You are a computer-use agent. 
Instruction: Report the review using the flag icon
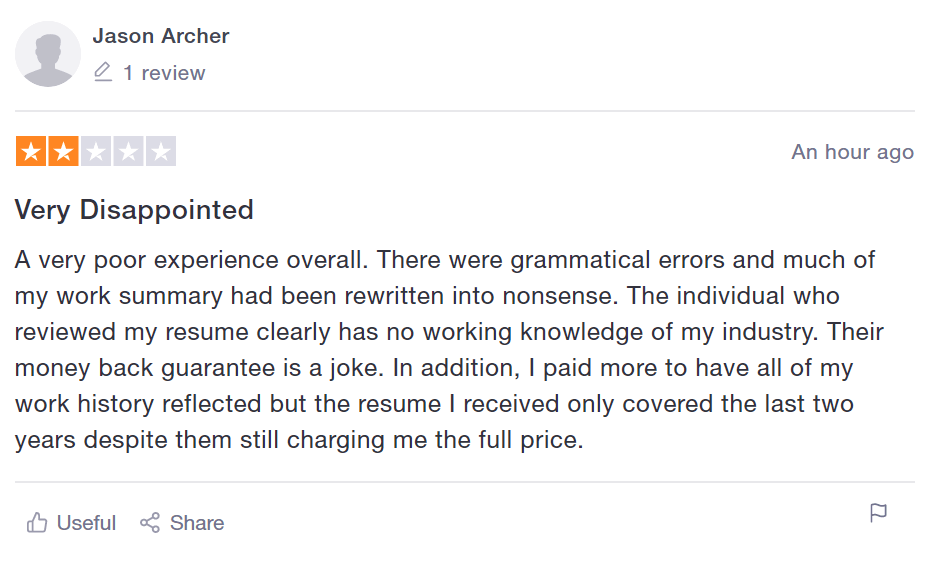click(878, 513)
